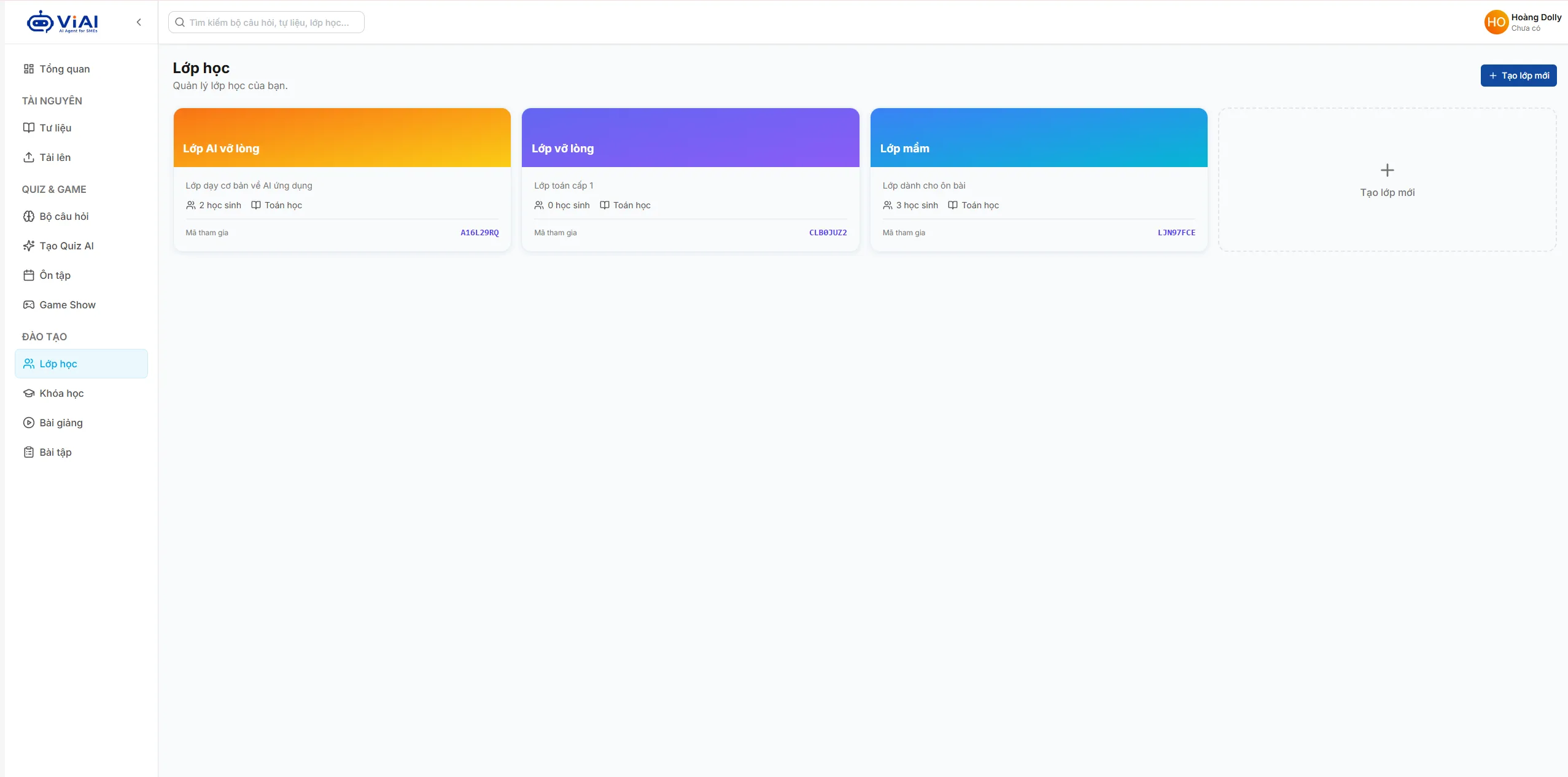Open Bộ câu hỏi brain icon
The height and width of the screenshot is (777, 1568).
click(x=29, y=216)
